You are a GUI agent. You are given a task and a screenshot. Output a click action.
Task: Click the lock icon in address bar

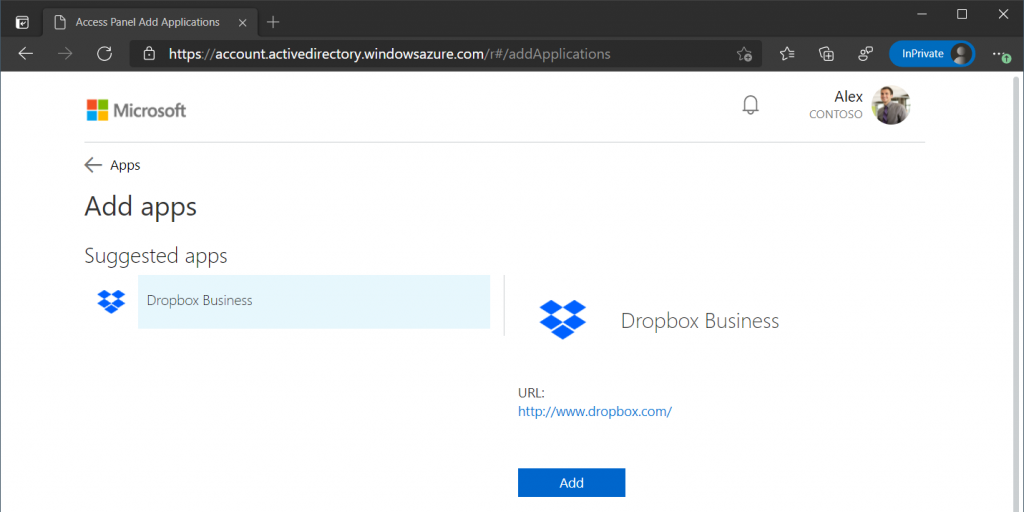click(x=150, y=54)
